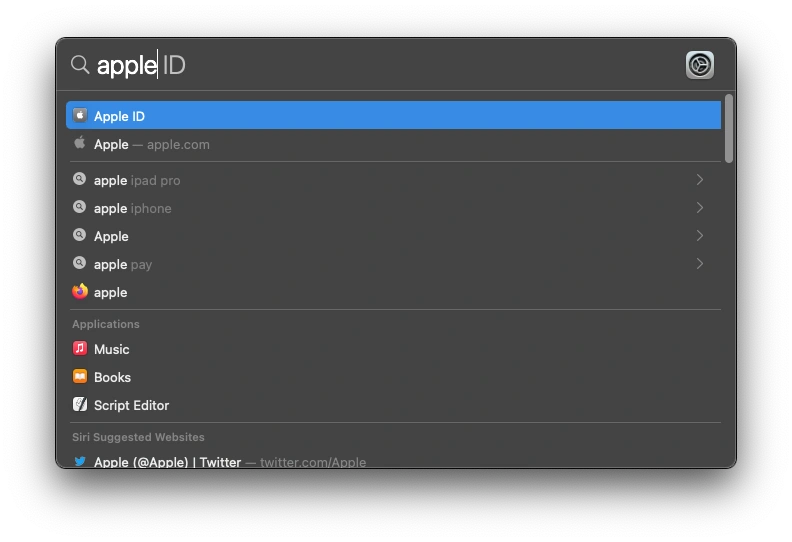
Task: Click the Spotlight magnifying glass icon
Action: point(80,65)
